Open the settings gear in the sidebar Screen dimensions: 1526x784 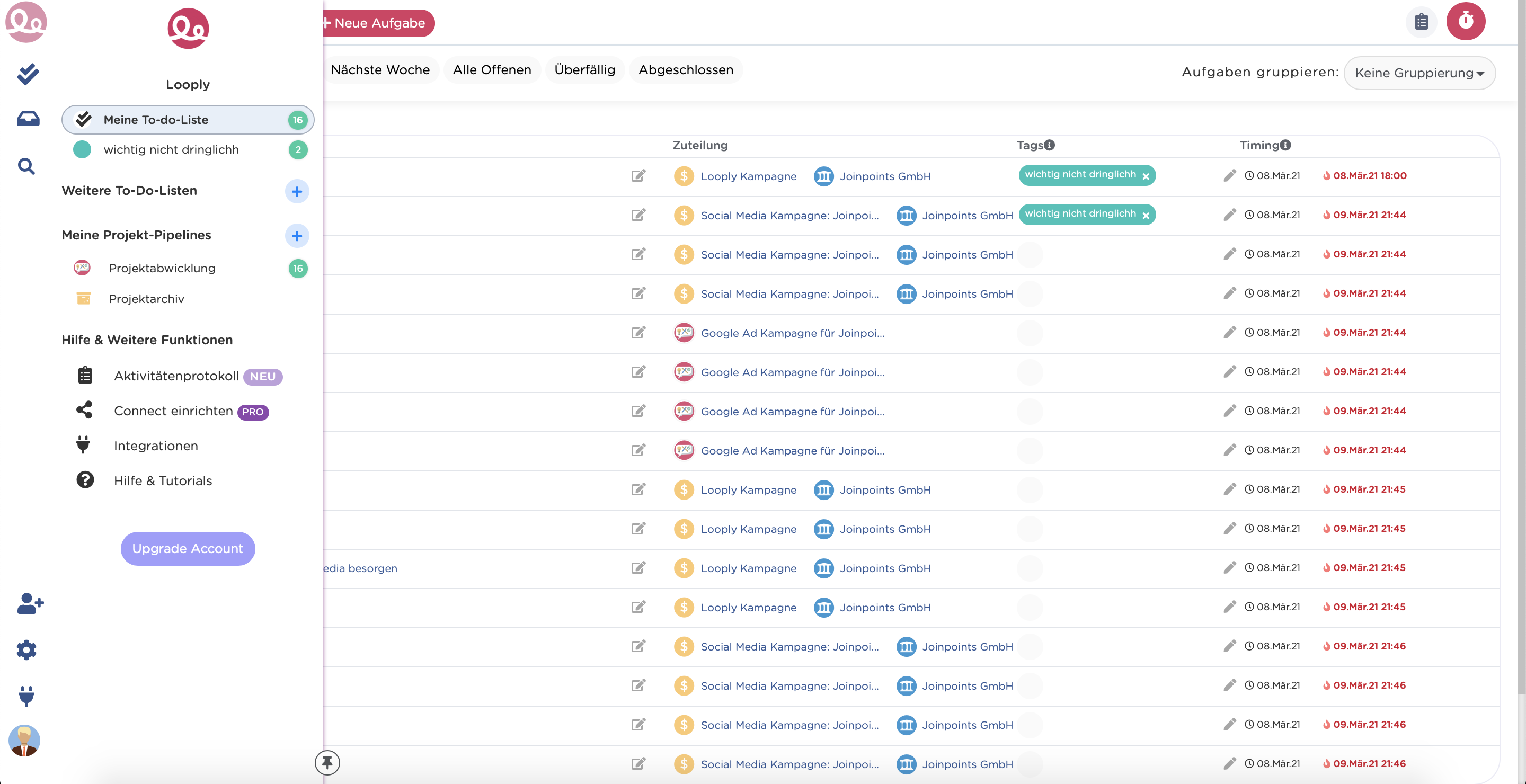pos(26,649)
